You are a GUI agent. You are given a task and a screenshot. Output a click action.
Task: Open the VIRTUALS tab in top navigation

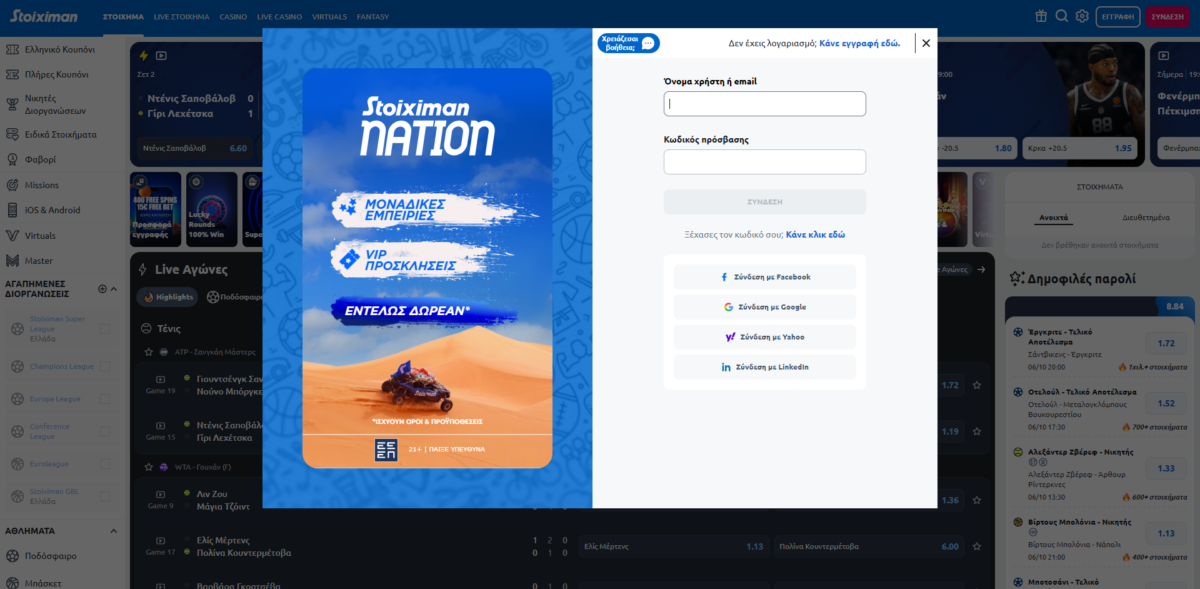pos(329,17)
